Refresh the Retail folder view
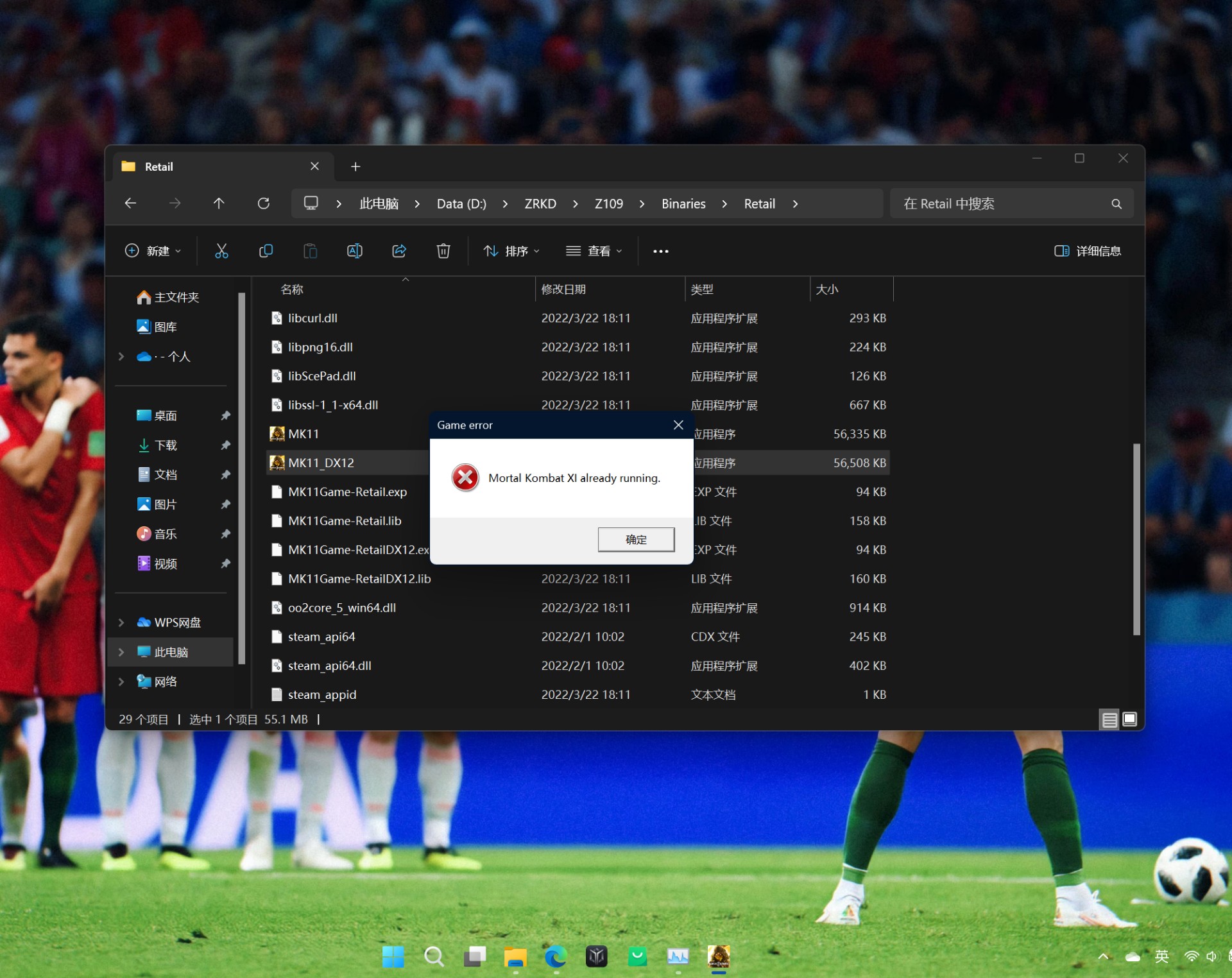Viewport: 1232px width, 978px height. pyautogui.click(x=263, y=203)
